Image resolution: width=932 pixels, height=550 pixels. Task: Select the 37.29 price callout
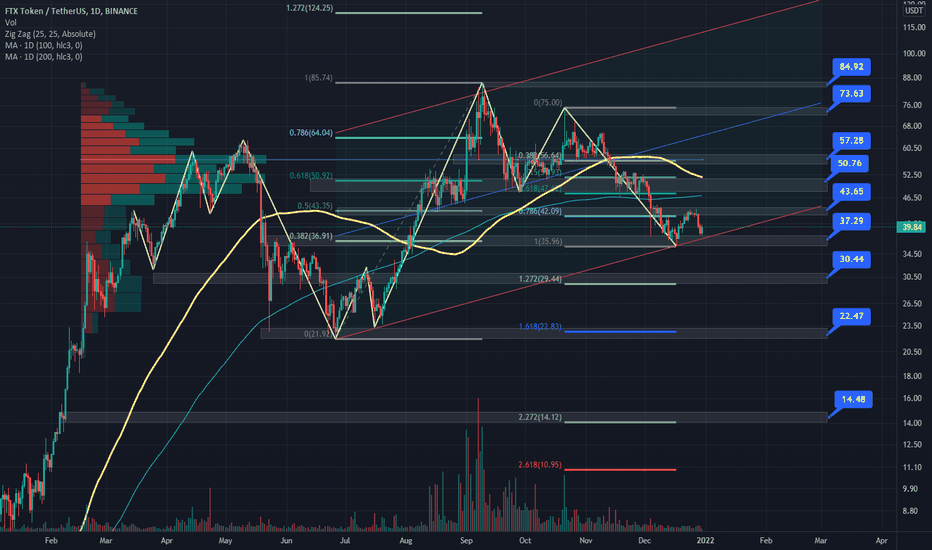(x=851, y=221)
